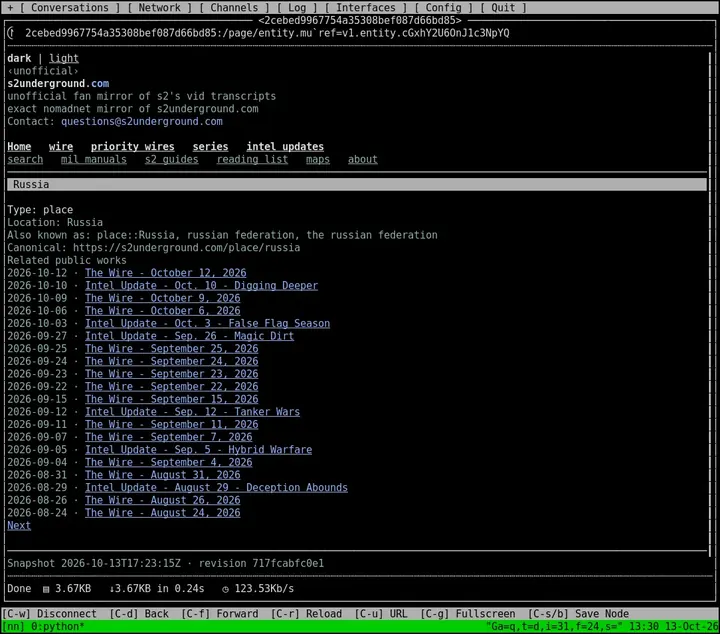Click the s2underground.com site title
720x634 pixels.
58,84
